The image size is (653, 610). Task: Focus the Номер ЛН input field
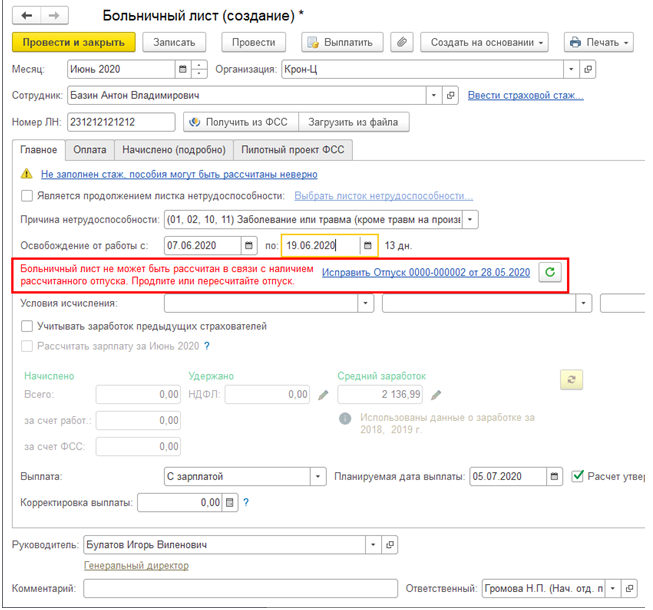click(x=121, y=122)
